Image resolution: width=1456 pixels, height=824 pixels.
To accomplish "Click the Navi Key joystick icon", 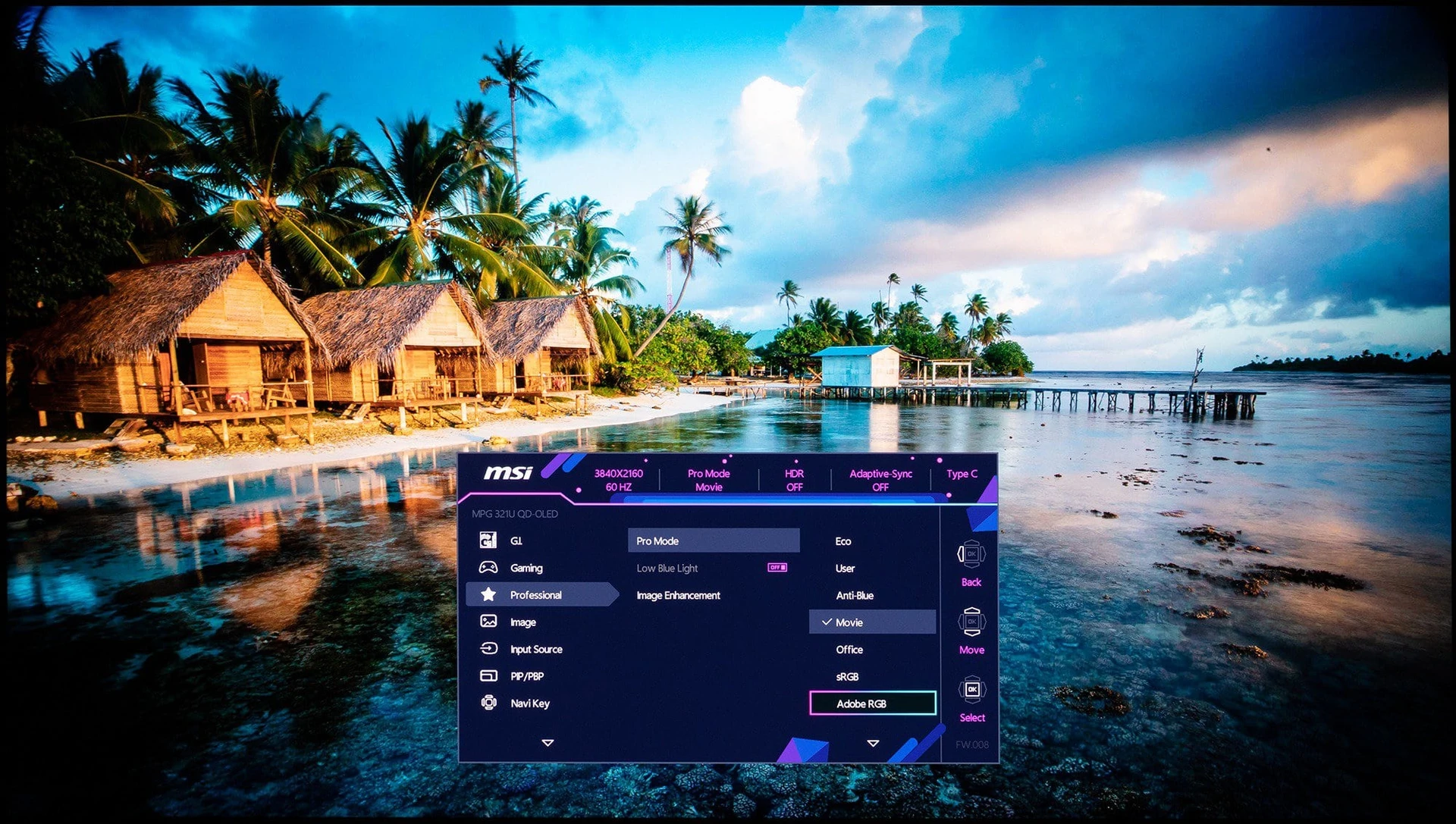I will pyautogui.click(x=488, y=703).
